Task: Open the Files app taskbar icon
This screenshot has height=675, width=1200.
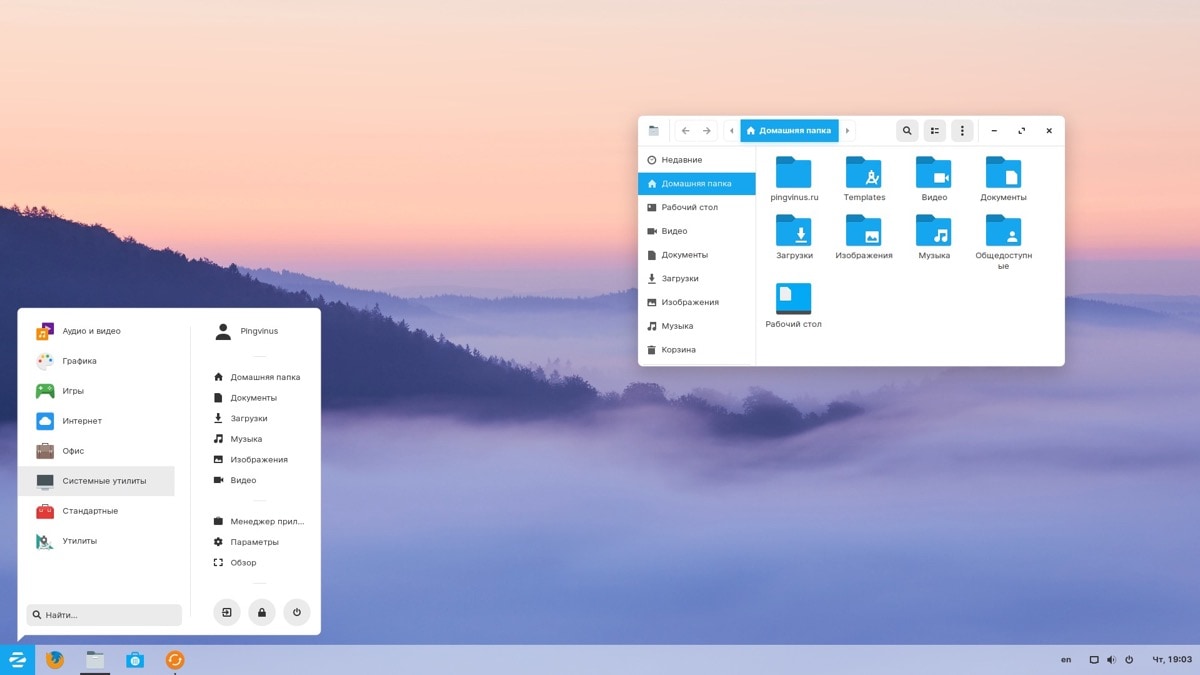Action: tap(95, 660)
